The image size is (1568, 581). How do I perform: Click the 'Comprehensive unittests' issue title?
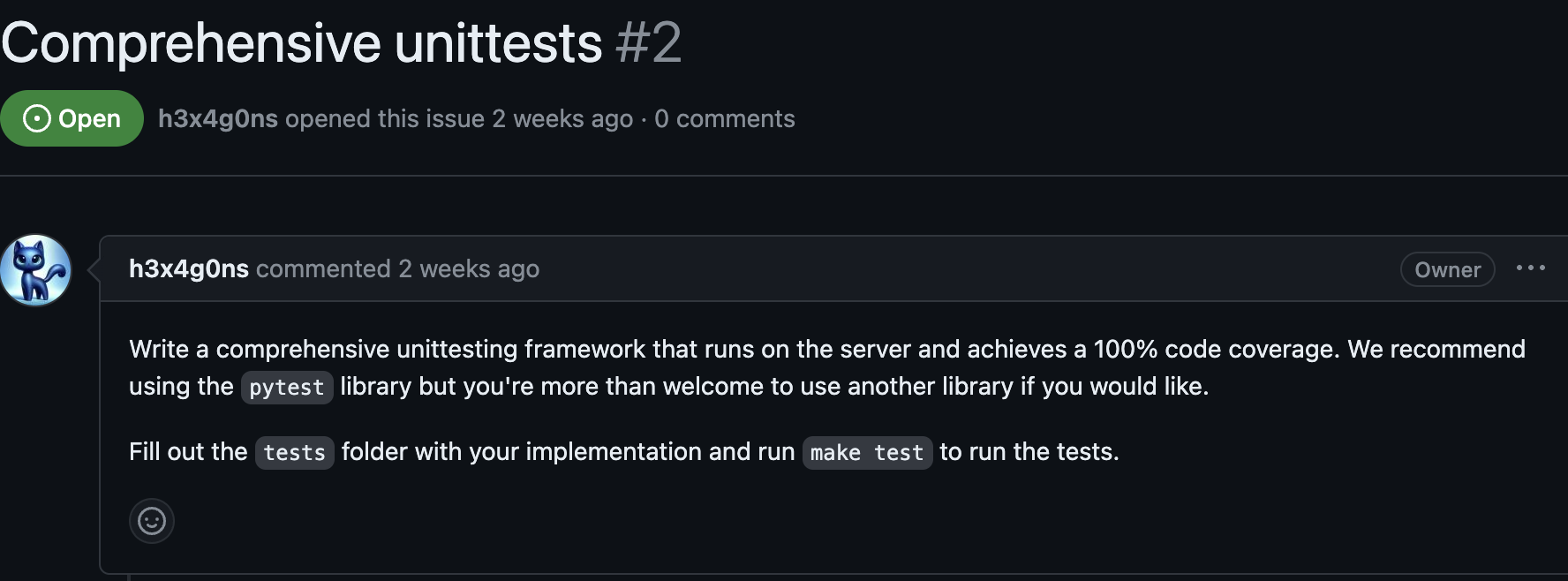pos(302,42)
